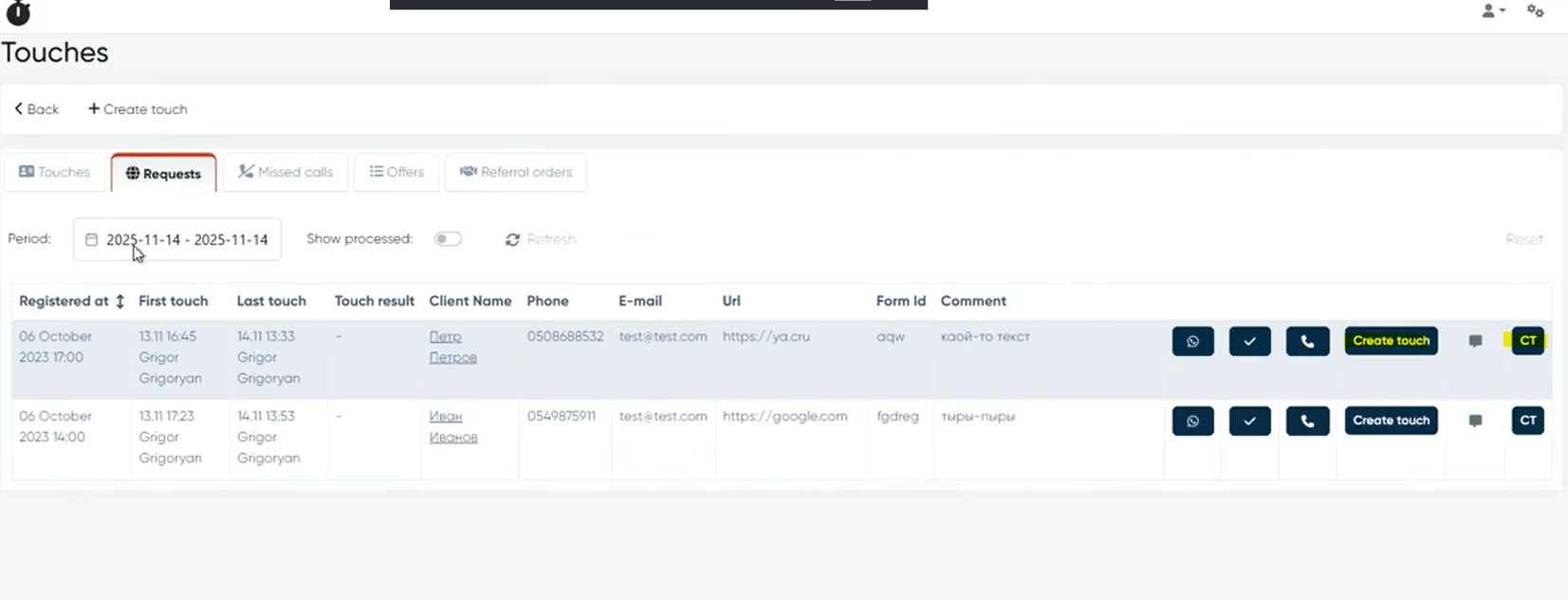Click WhatsApp icon for Петр Петров row

click(1192, 341)
